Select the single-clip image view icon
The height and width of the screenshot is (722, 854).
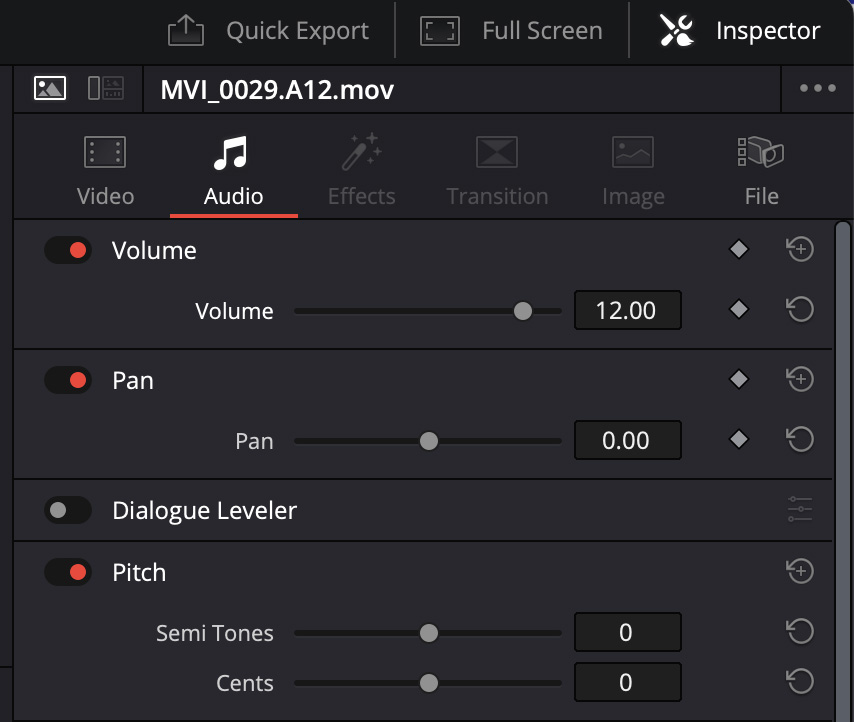(50, 89)
